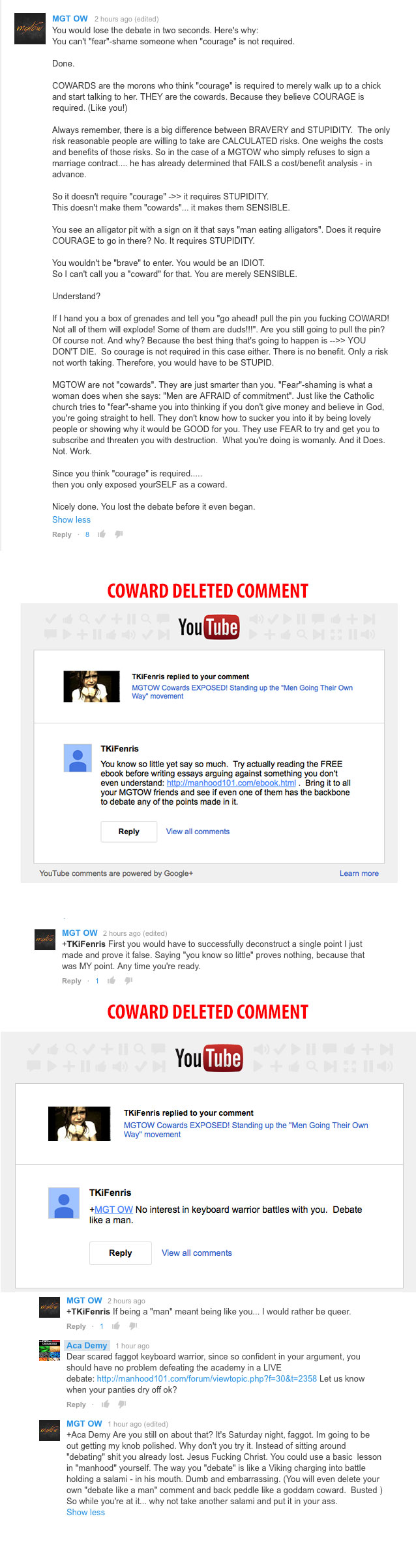Dislike Aca Demy's comment
The width and height of the screenshot is (416, 1568).
click(122, 1404)
